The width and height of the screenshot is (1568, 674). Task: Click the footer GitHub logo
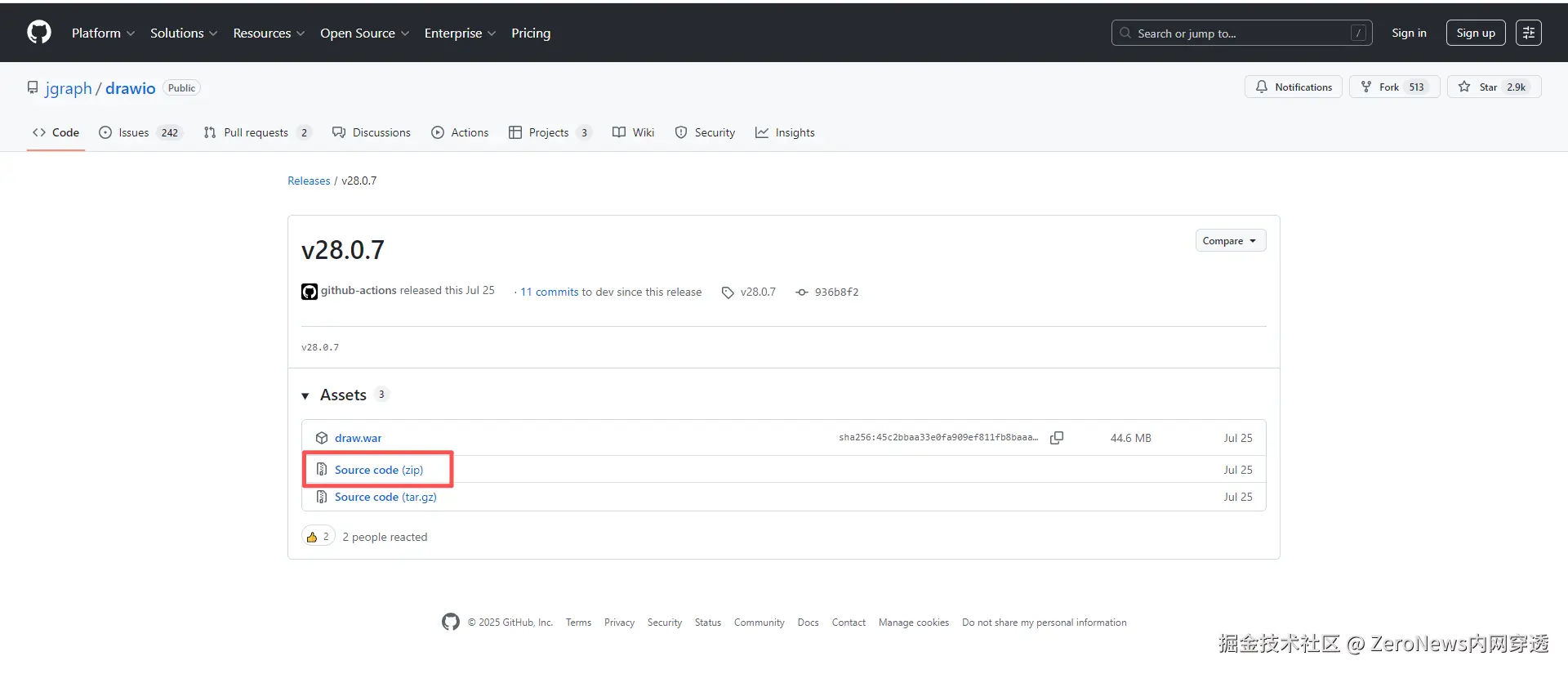pyautogui.click(x=451, y=622)
